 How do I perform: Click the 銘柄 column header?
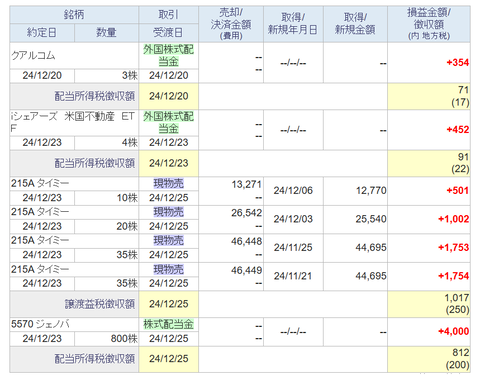(x=74, y=15)
